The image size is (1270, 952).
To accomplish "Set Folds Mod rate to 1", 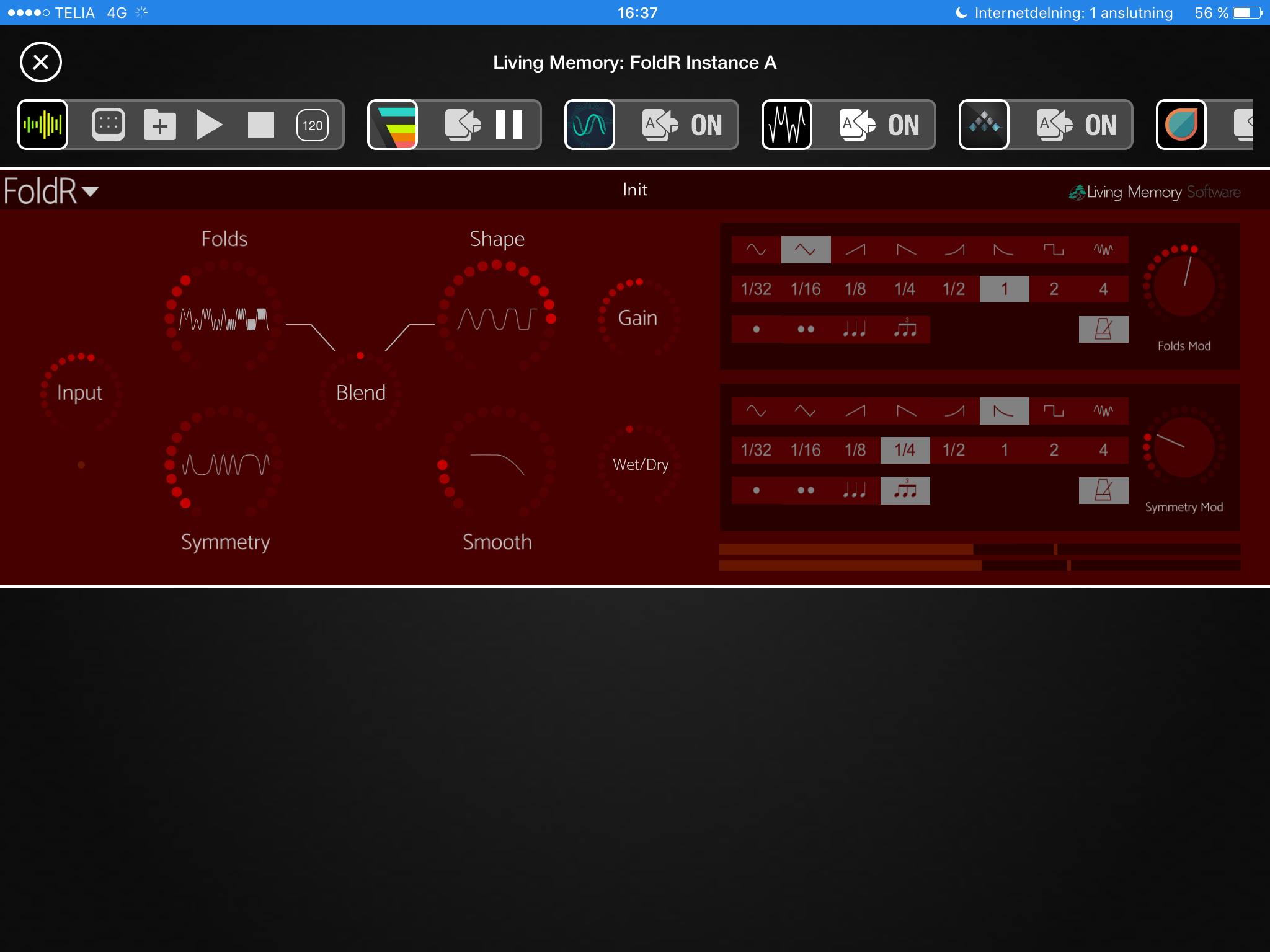I will [1005, 289].
